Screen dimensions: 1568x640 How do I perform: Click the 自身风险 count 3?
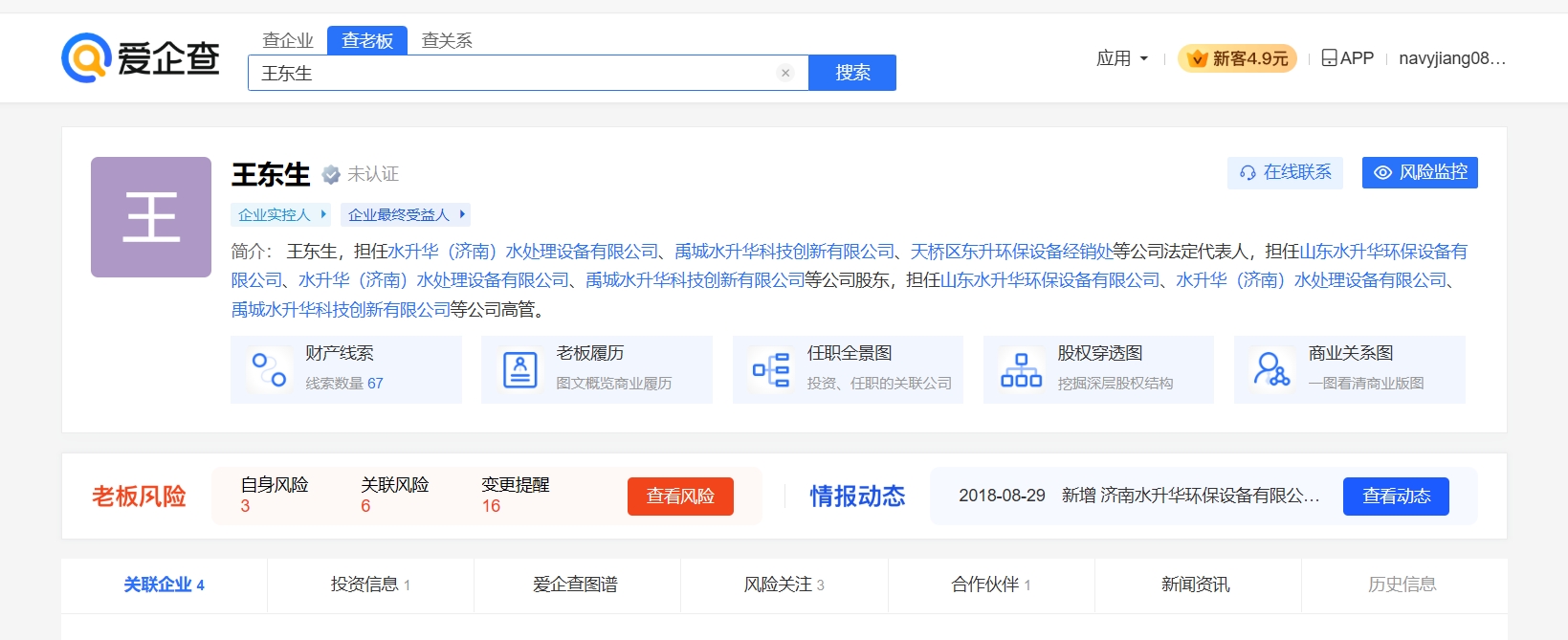pos(245,506)
